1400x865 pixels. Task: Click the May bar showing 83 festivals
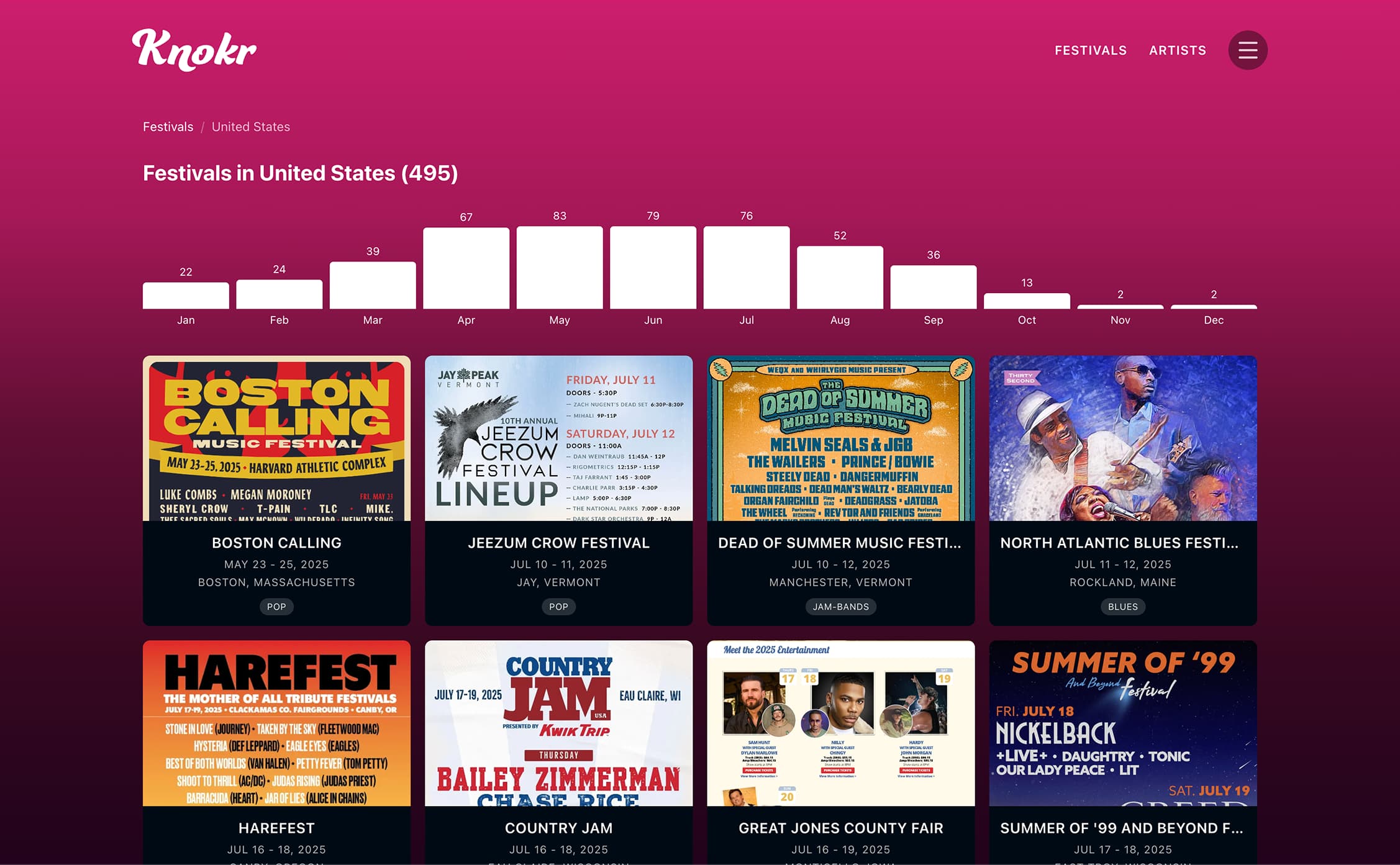click(x=559, y=267)
